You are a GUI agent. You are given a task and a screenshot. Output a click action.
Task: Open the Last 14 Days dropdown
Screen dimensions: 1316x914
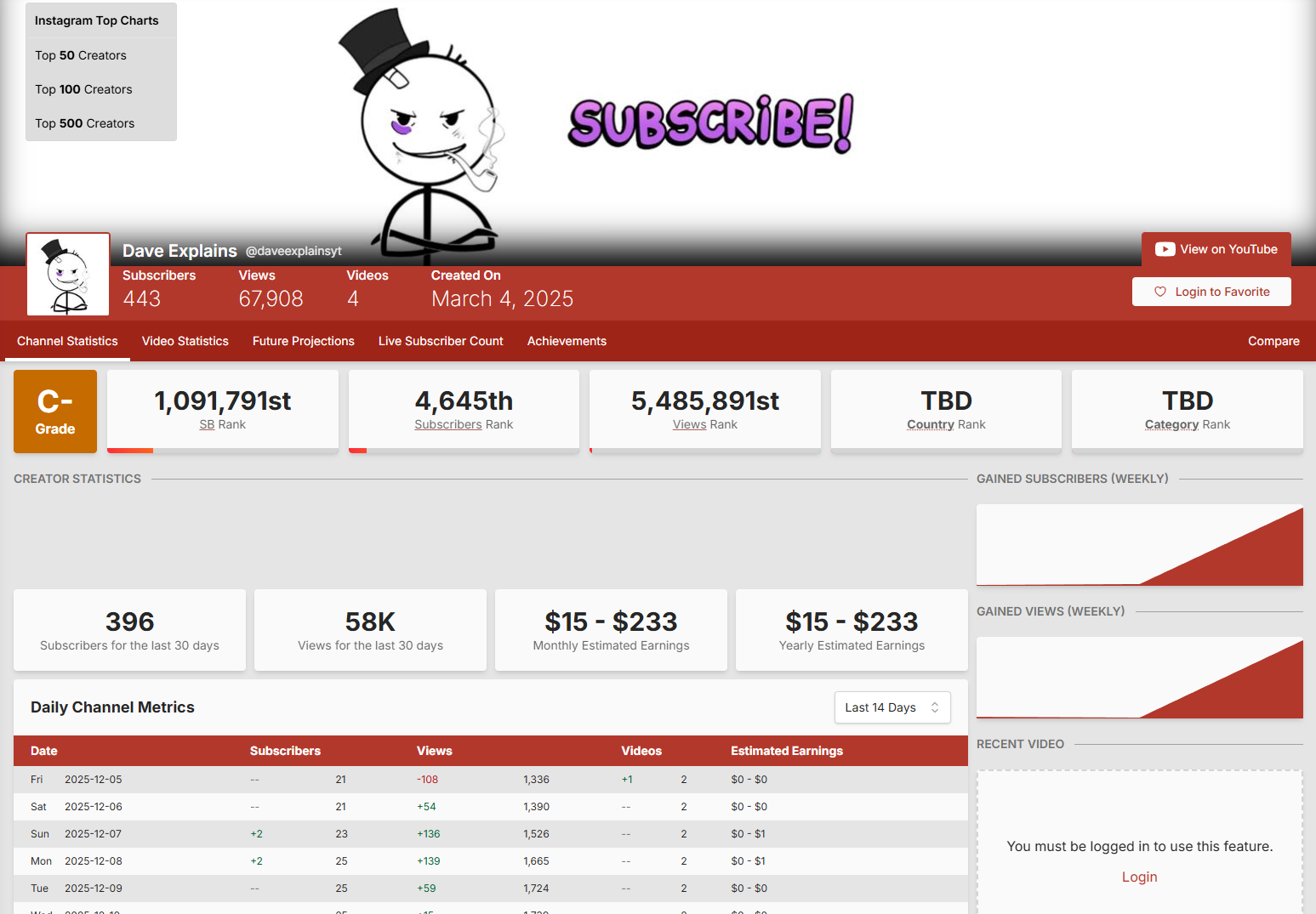(x=892, y=707)
